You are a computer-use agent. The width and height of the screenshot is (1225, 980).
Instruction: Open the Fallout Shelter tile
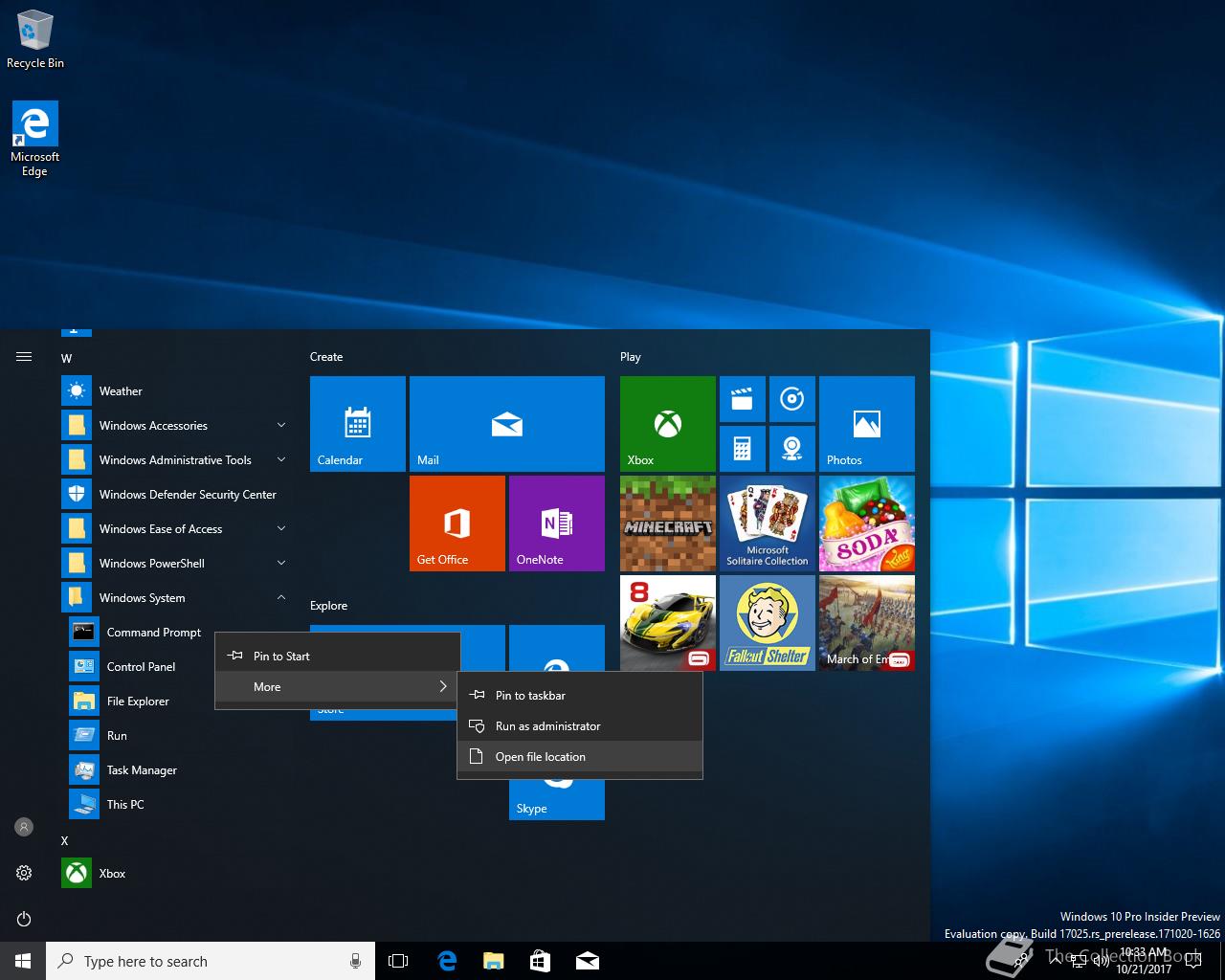click(767, 622)
